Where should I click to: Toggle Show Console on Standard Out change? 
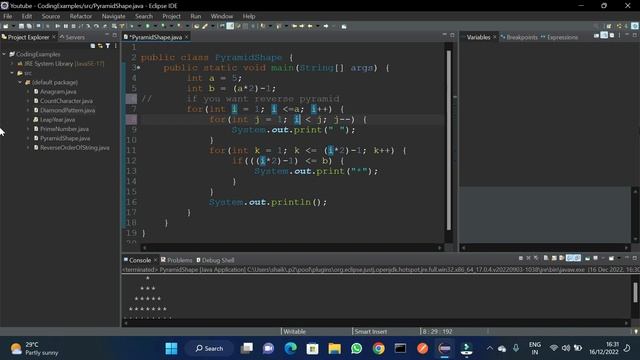pos(570,258)
